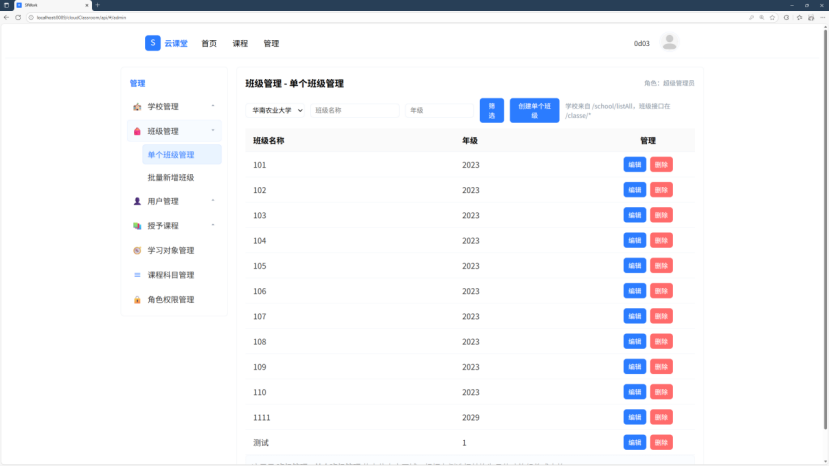This screenshot has width=830, height=467.
Task: Click the 云课堂 brand text
Action: coord(176,43)
